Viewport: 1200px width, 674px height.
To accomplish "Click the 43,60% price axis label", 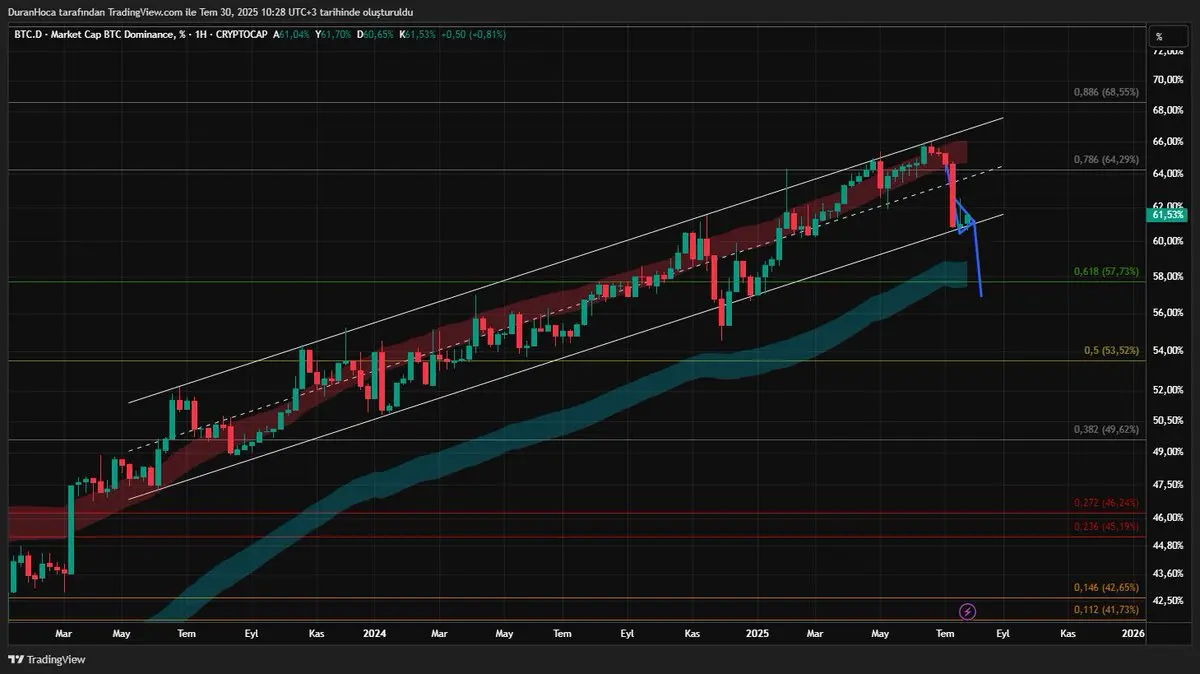I will 1167,574.
